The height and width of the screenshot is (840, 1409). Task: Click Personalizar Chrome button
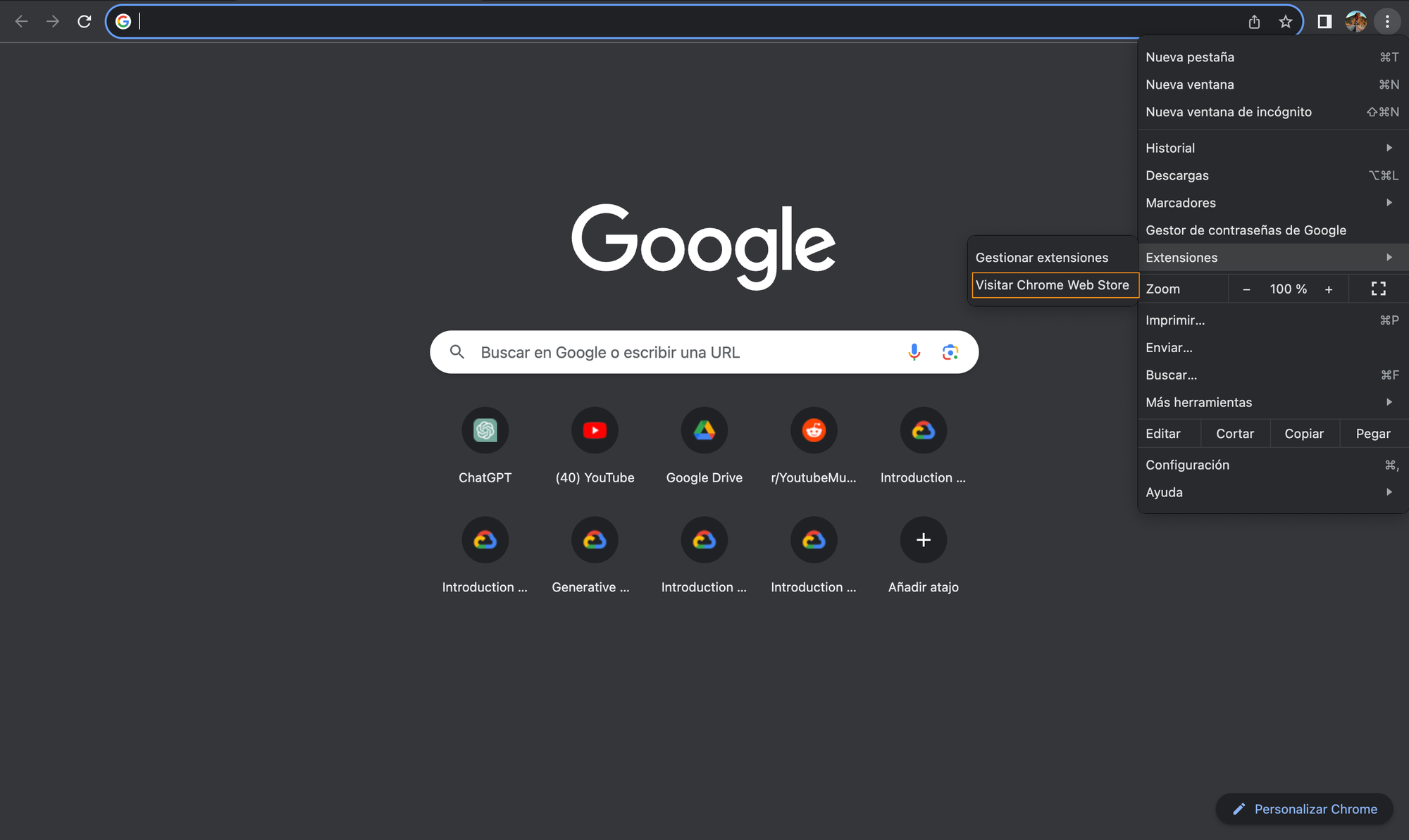click(1305, 809)
